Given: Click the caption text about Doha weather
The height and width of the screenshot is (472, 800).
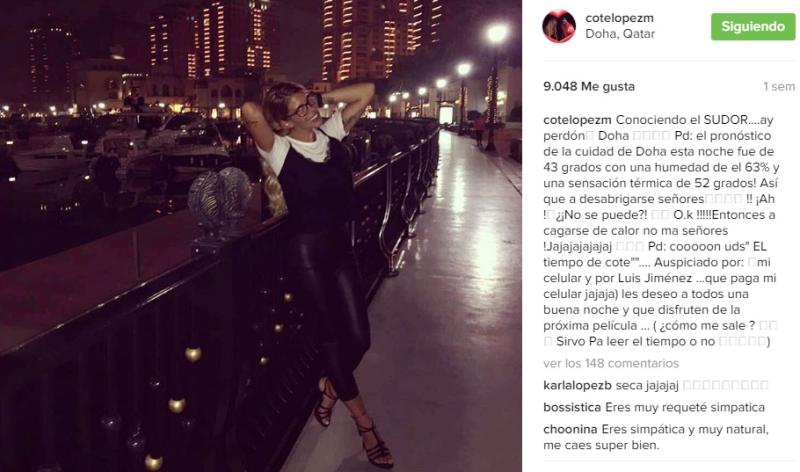Looking at the screenshot, I should (x=661, y=231).
